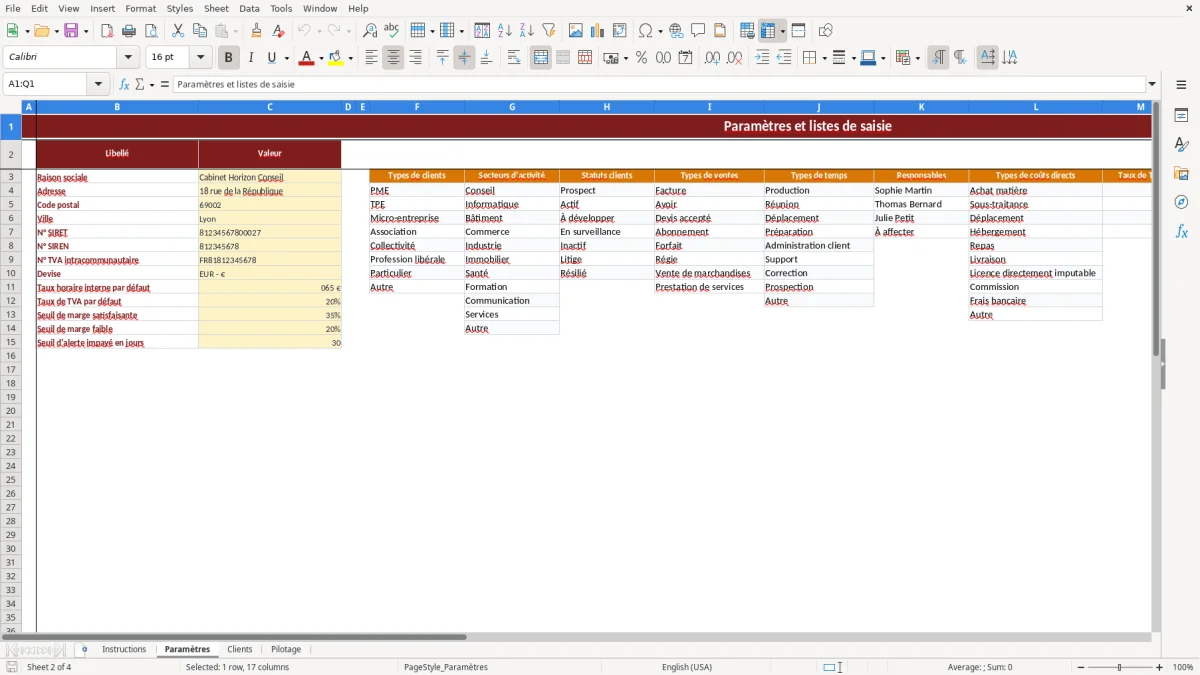The width and height of the screenshot is (1200, 675).
Task: Export directly as PDF
Action: [107, 31]
